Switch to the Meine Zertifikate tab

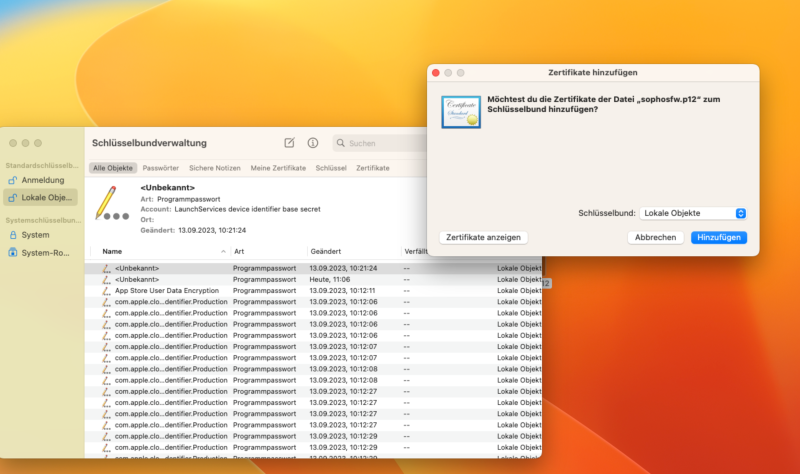(x=278, y=168)
